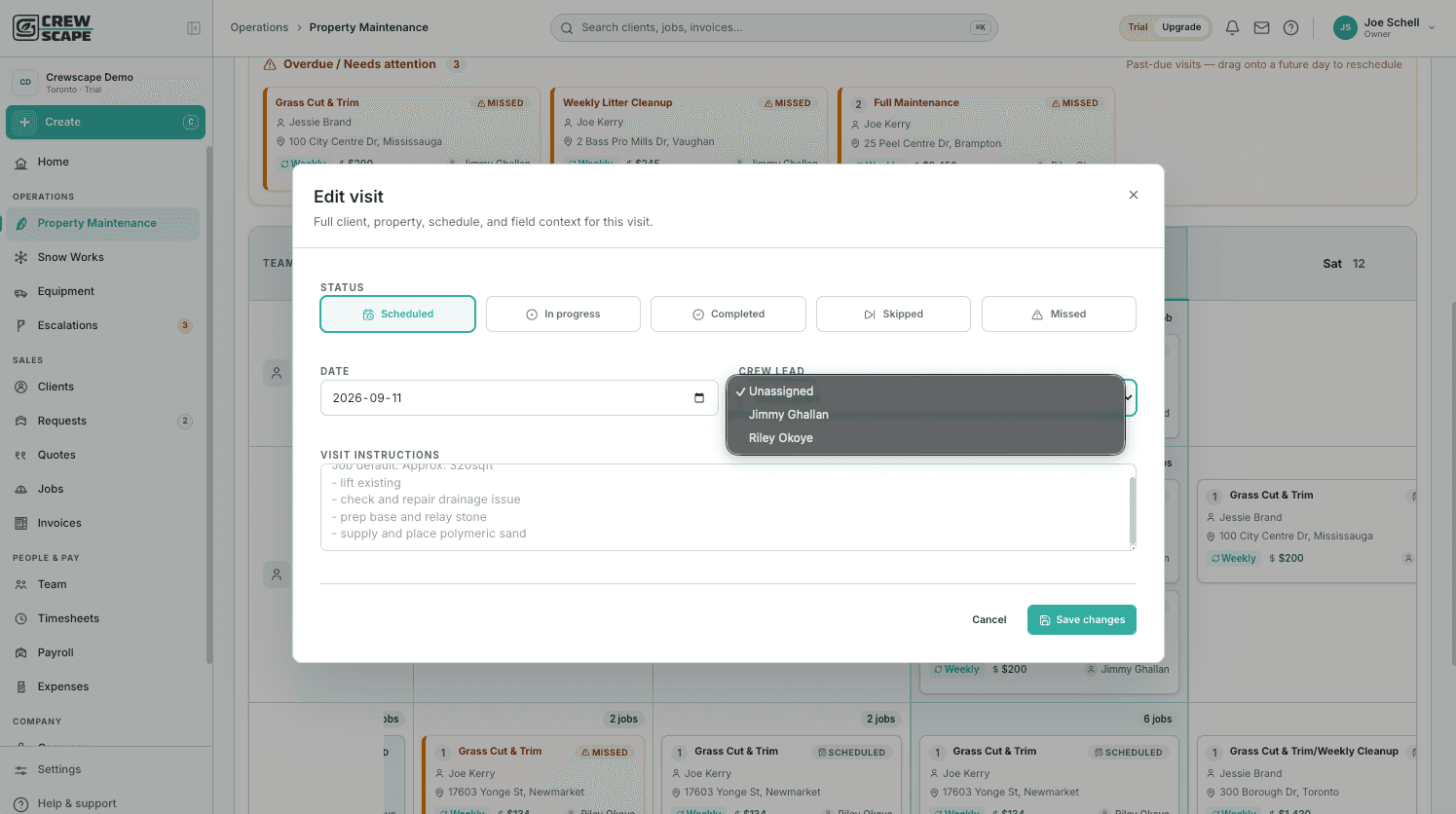Image resolution: width=1456 pixels, height=814 pixels.
Task: Set status to In progress
Action: 563,314
